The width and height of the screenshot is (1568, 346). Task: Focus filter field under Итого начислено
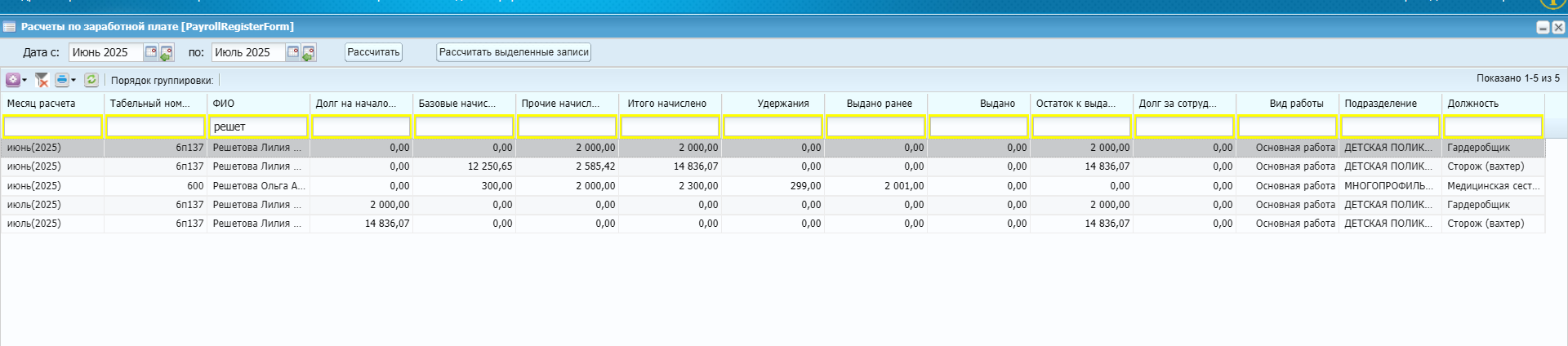[670, 126]
